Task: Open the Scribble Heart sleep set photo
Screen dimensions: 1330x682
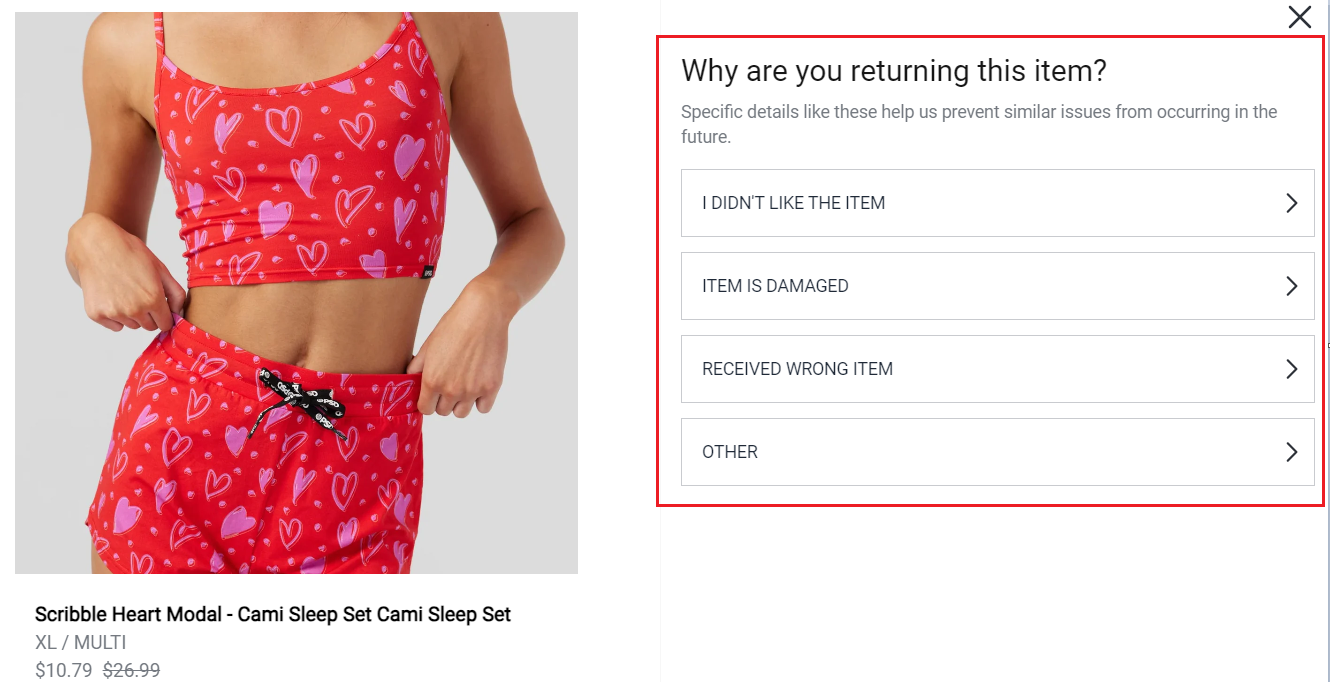Action: (x=296, y=293)
